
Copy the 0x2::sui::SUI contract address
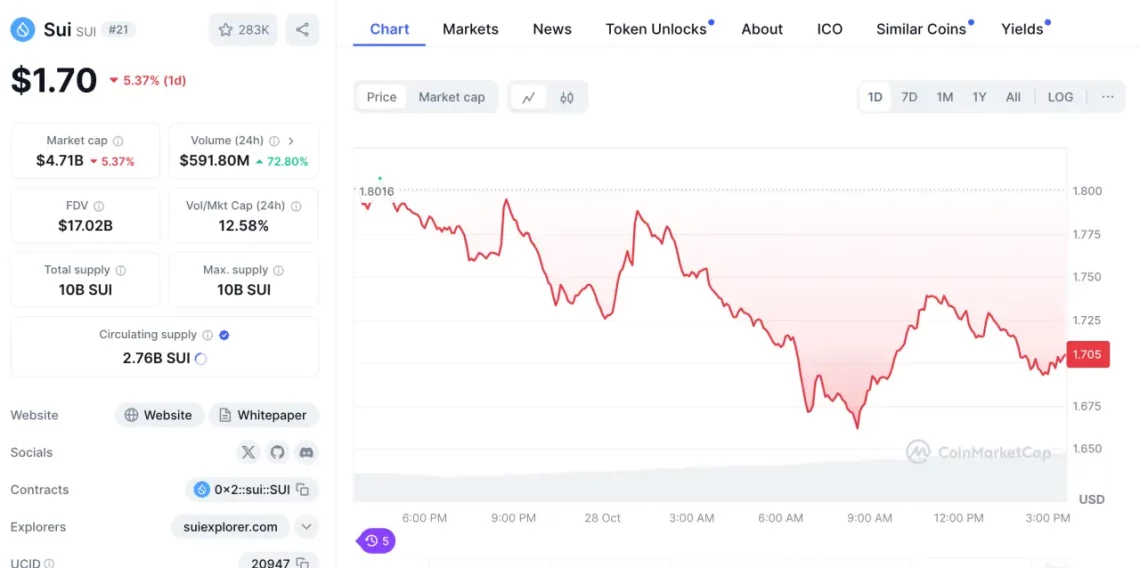(302, 490)
